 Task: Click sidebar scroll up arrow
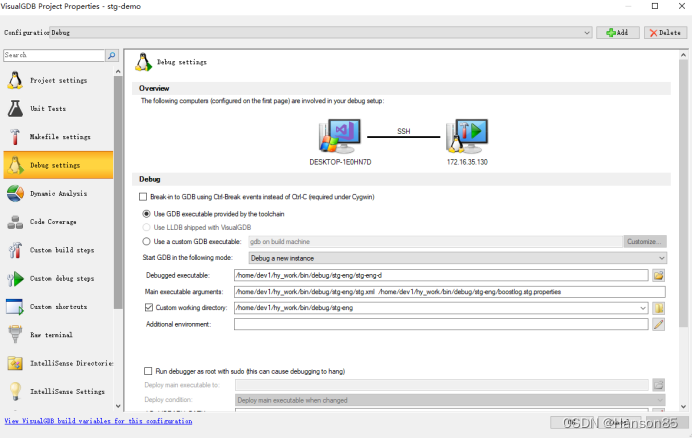(118, 72)
